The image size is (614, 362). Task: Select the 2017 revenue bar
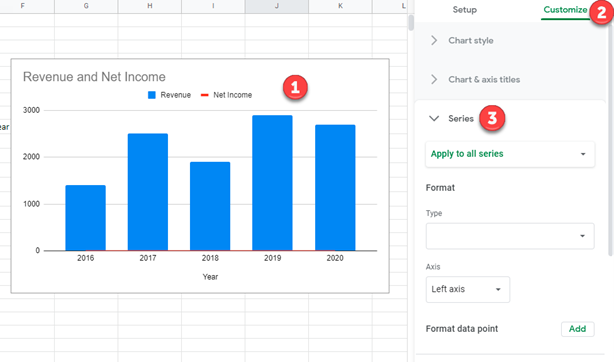[148, 192]
